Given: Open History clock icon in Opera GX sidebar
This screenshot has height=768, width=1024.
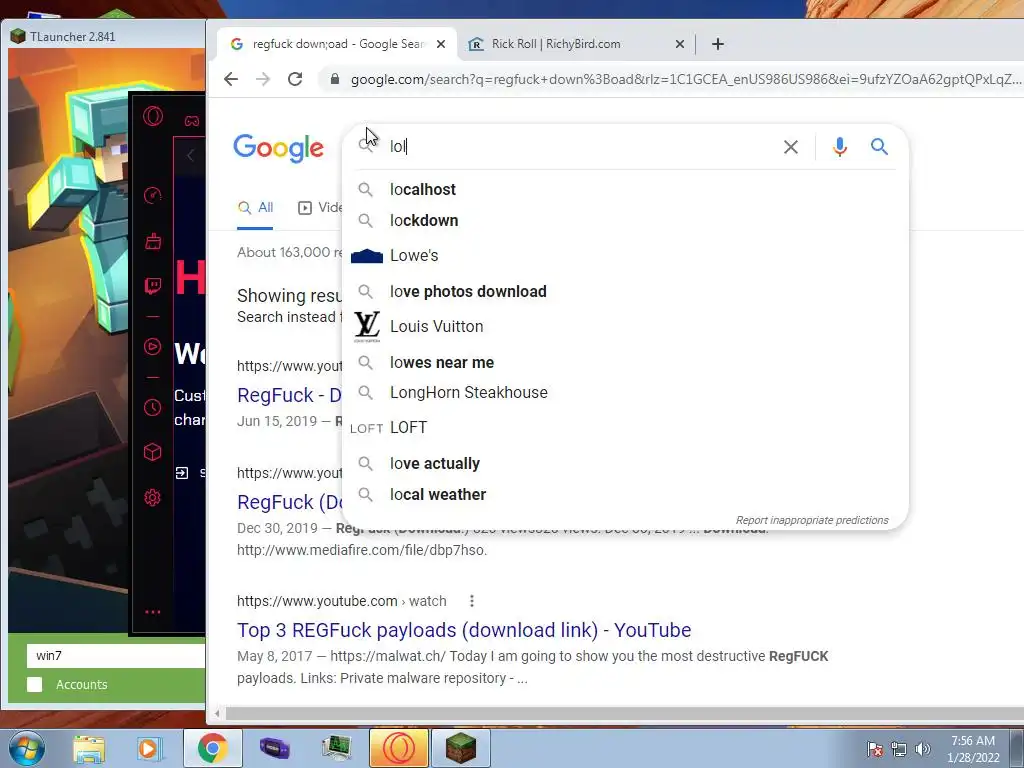Looking at the screenshot, I should pyautogui.click(x=153, y=408).
